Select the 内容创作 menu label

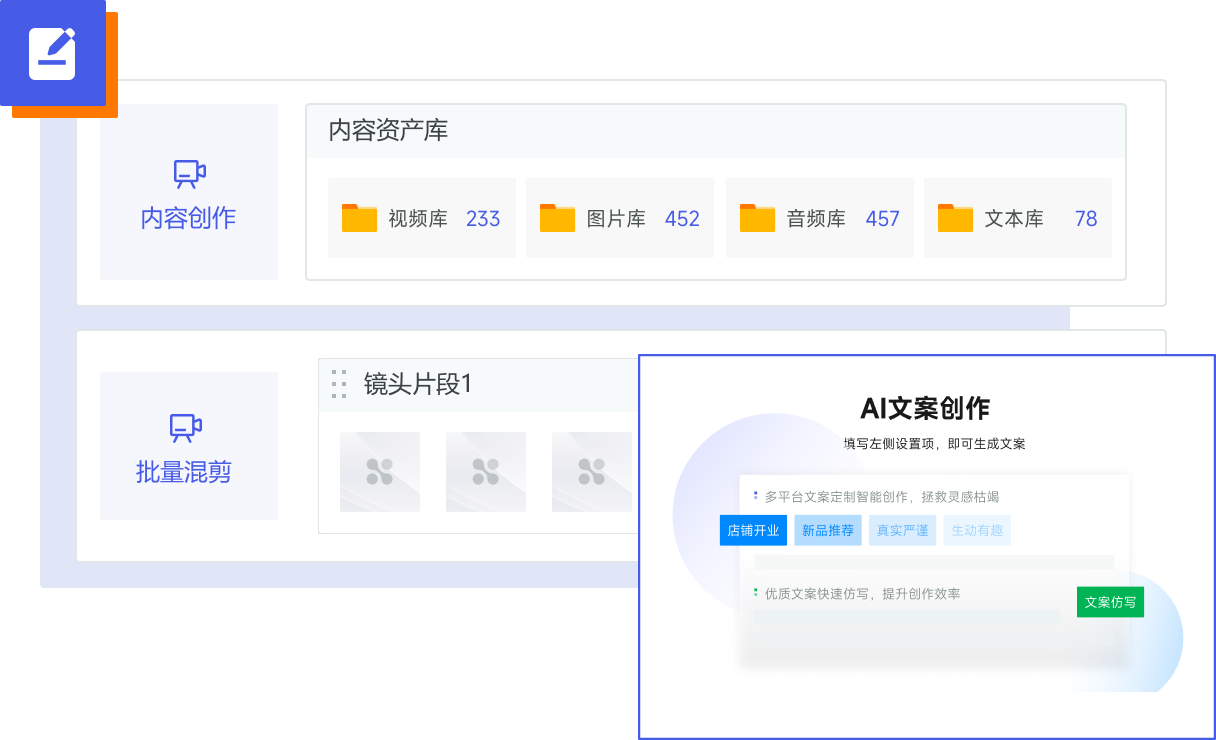tap(188, 218)
